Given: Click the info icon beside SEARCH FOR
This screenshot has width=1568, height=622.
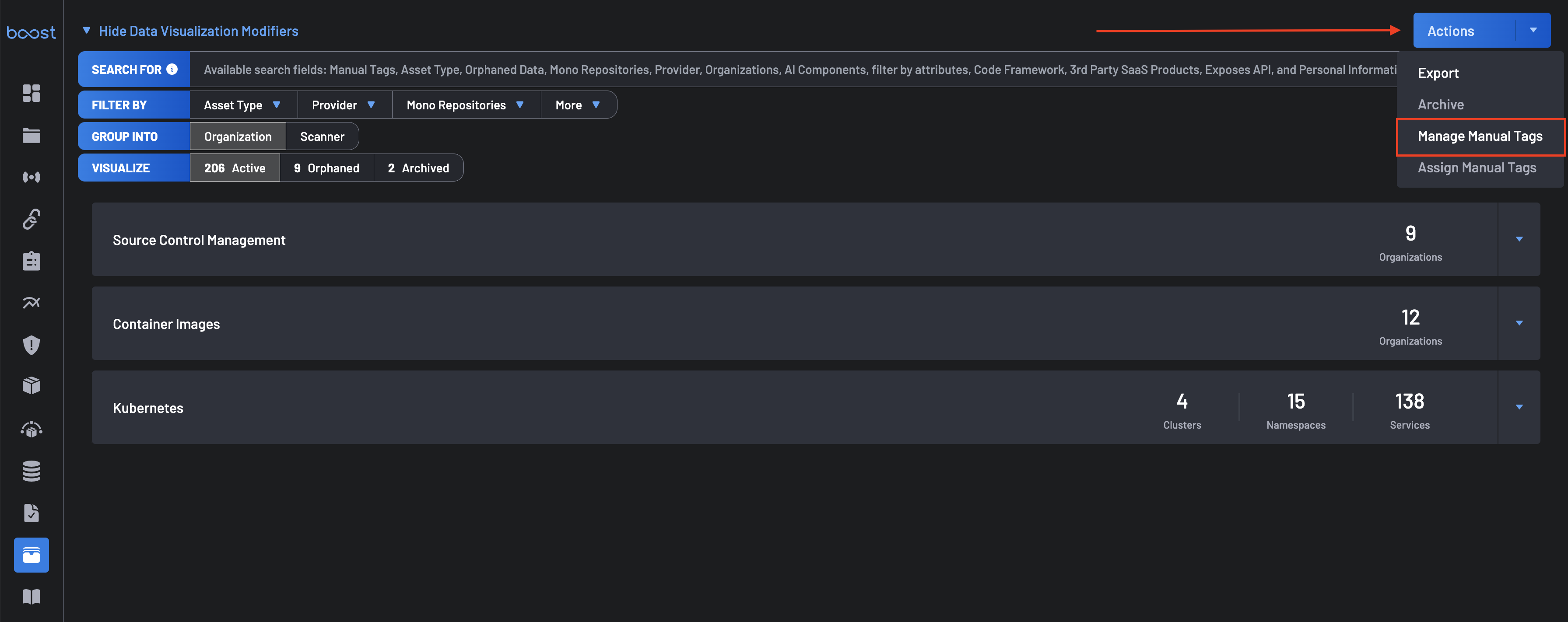Looking at the screenshot, I should point(172,70).
